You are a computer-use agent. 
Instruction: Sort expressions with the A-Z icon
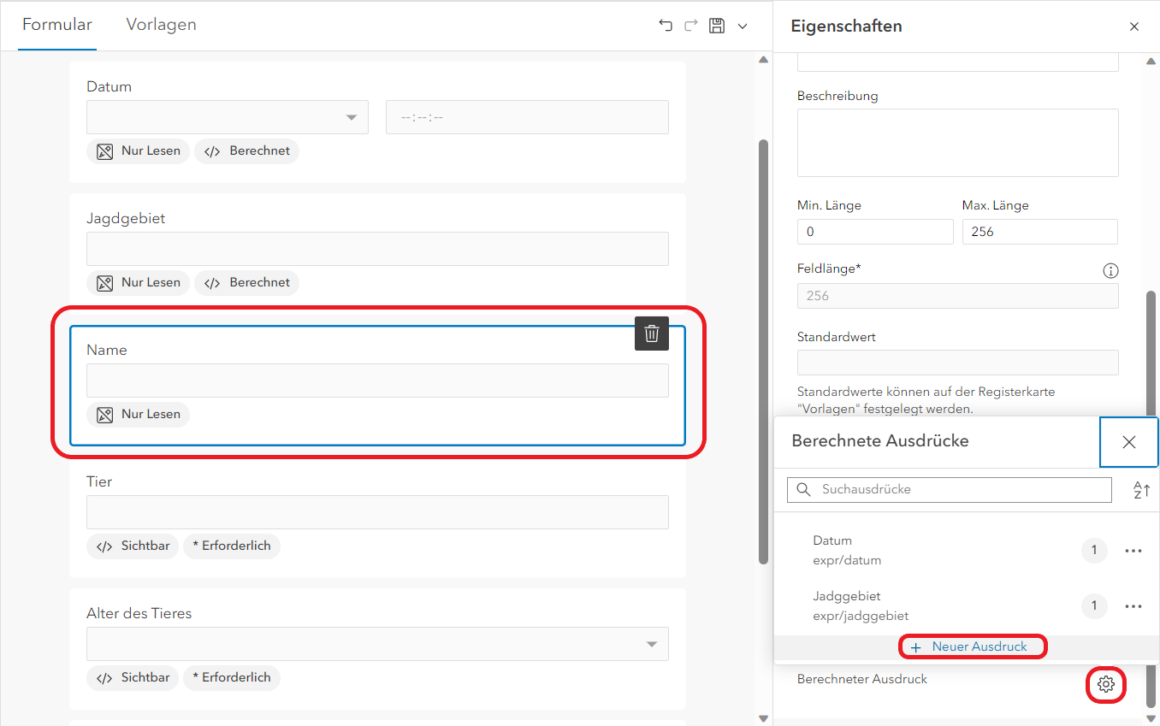(1142, 490)
